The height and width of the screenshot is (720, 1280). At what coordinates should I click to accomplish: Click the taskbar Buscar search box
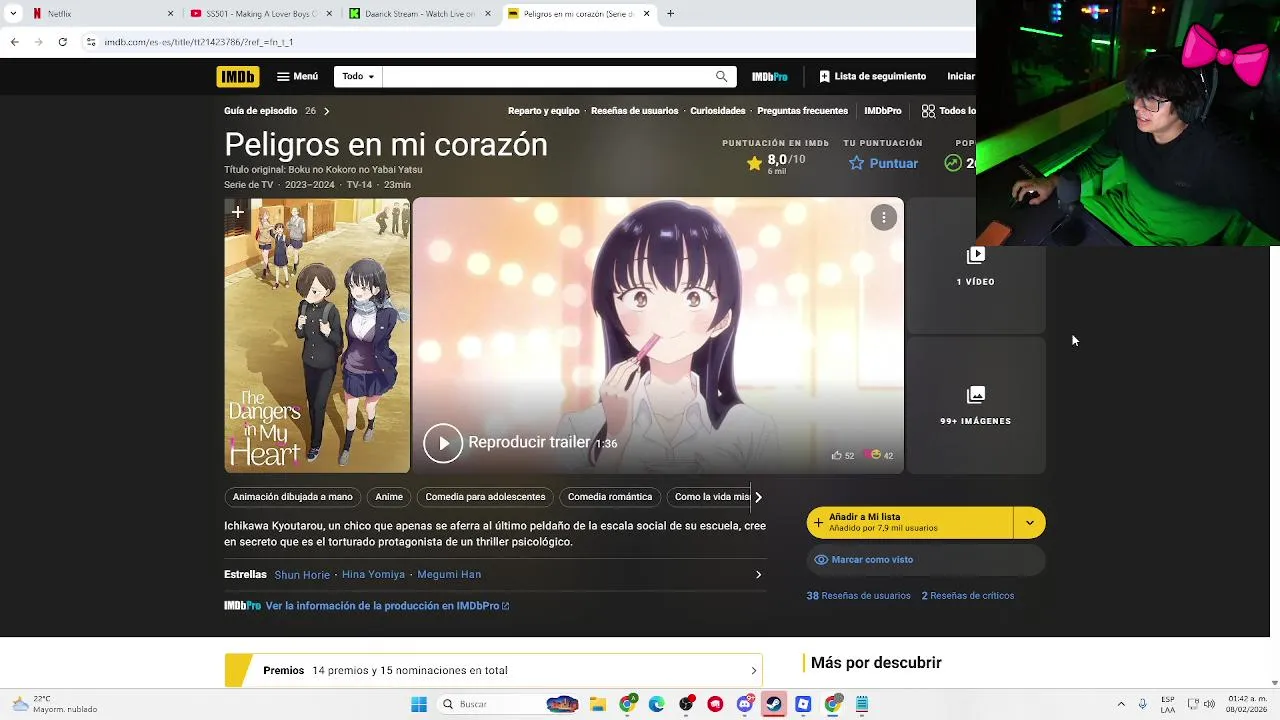click(510, 704)
